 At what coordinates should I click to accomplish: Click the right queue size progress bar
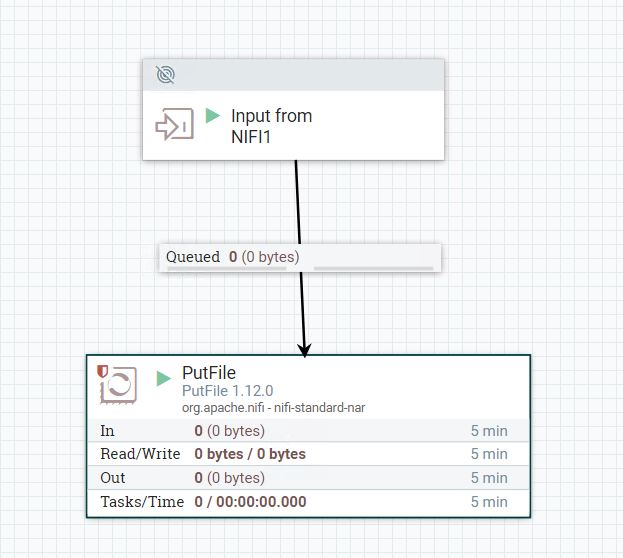[x=373, y=268]
